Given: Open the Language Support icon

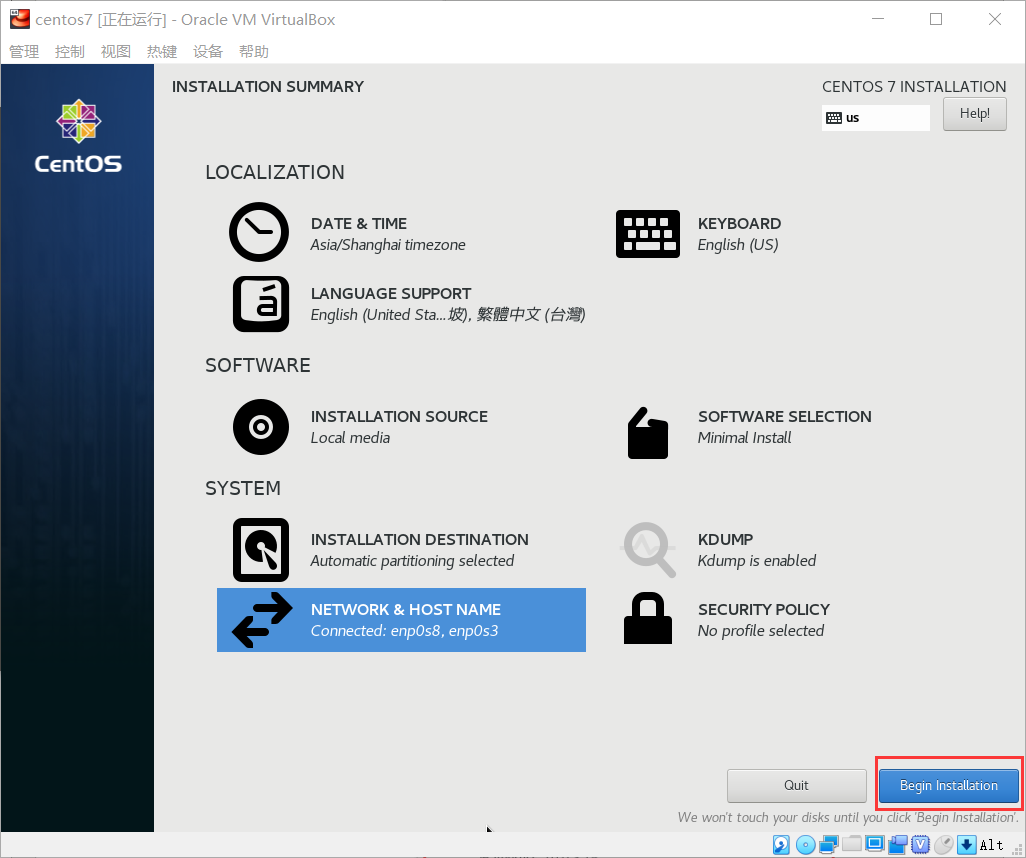Looking at the screenshot, I should (x=261, y=304).
